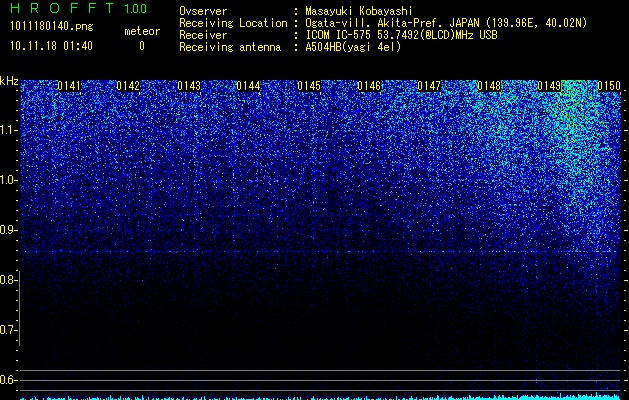Click the 0.9 frequency axis label
The width and height of the screenshot is (629, 400).
tap(8, 230)
